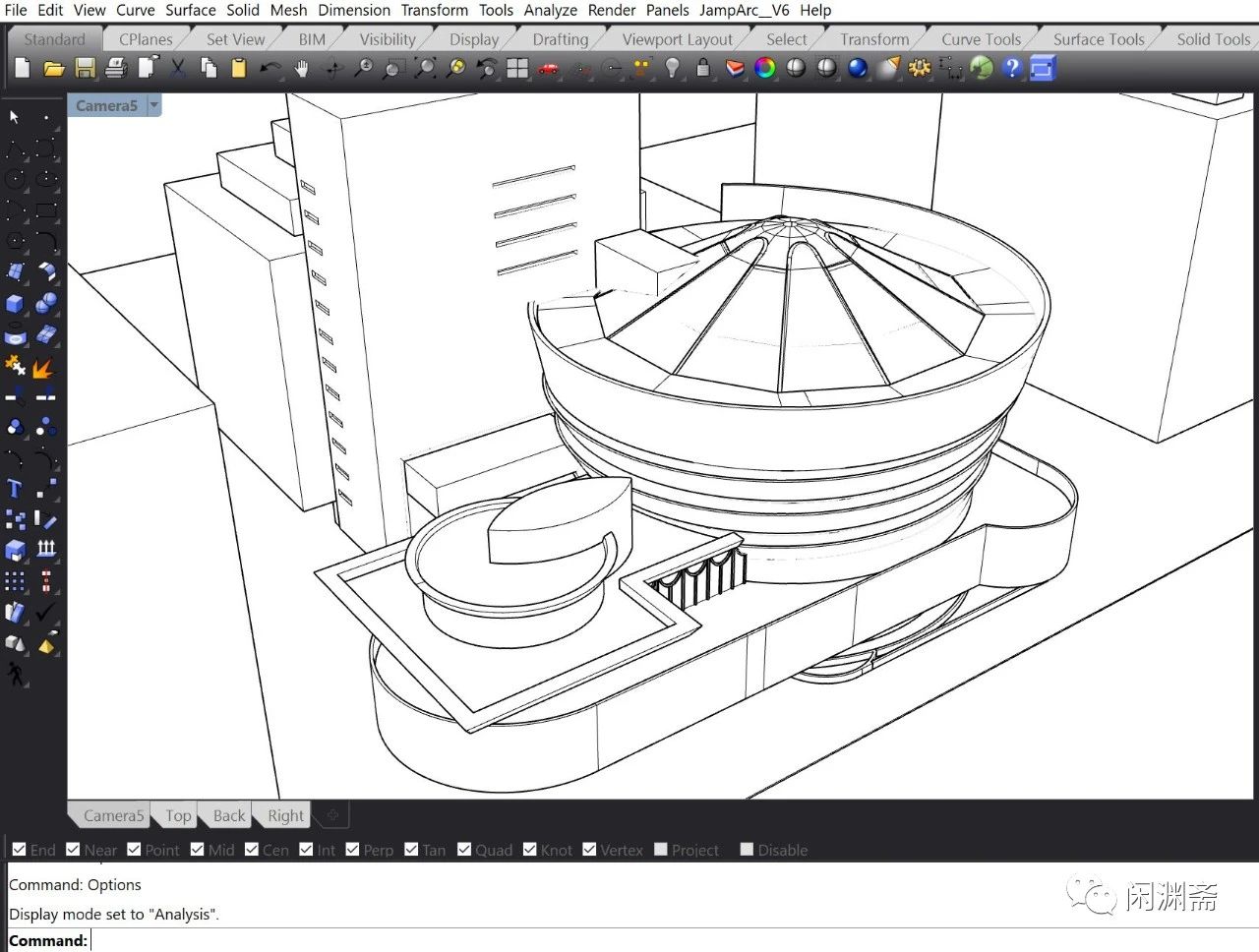Screen dimensions: 1259x952
Task: Switch to the Top viewport tab
Action: click(x=178, y=815)
